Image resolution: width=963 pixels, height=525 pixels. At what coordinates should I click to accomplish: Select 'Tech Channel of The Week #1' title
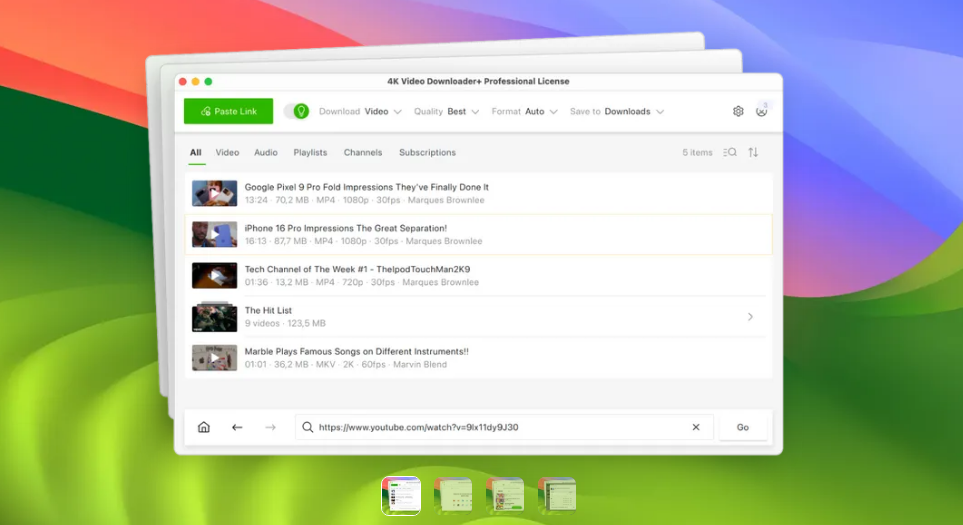[357, 270]
